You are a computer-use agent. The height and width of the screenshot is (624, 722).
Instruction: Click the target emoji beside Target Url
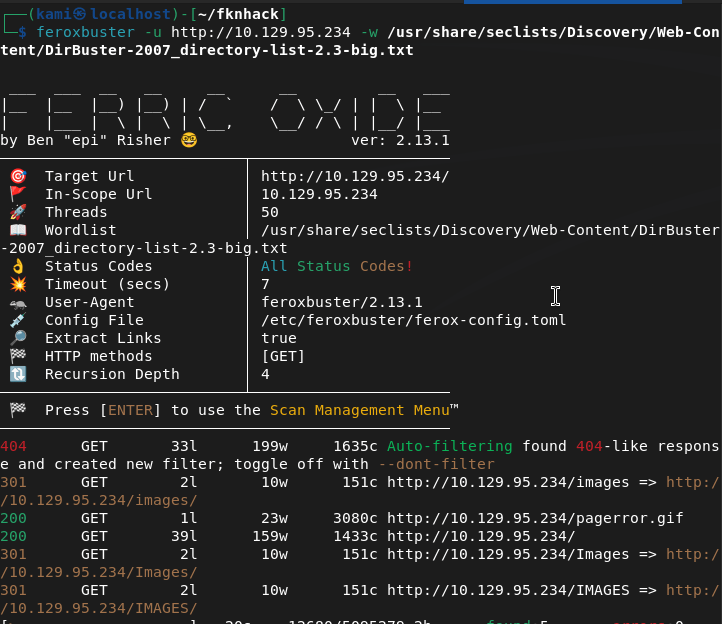[17, 176]
